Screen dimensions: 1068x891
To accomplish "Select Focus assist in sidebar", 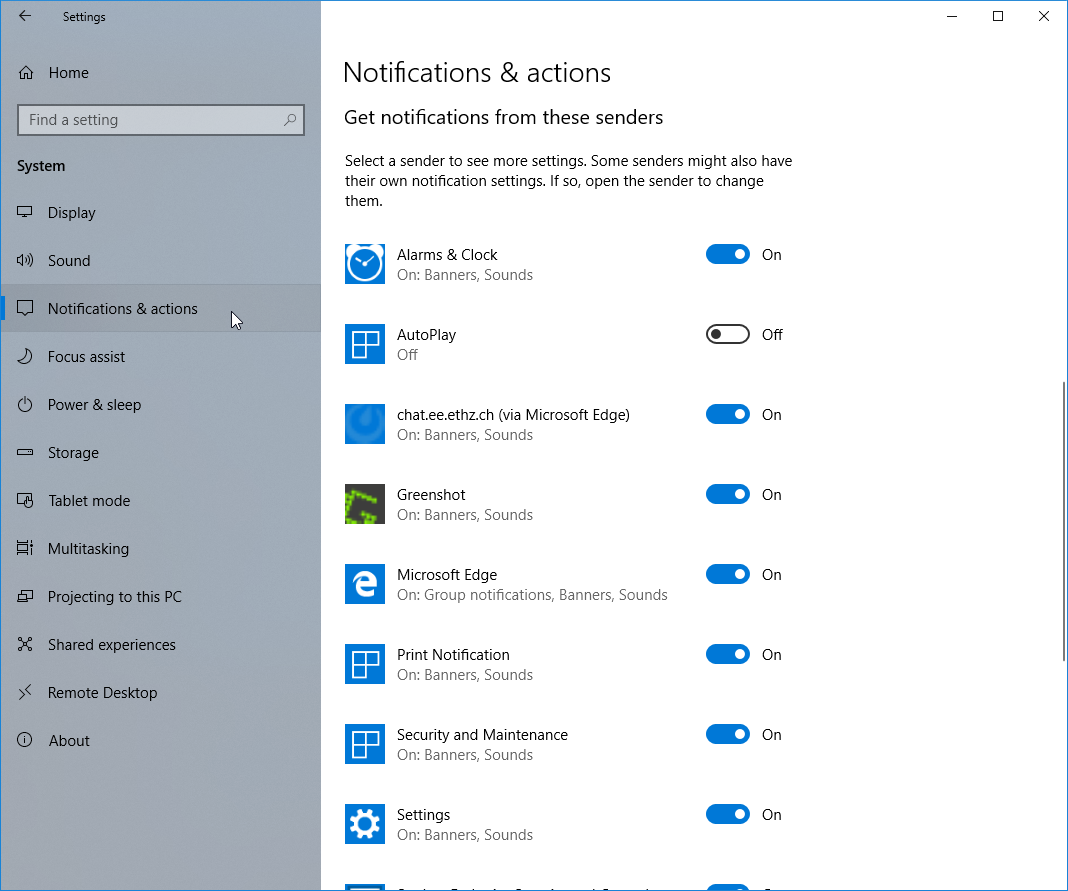I will [161, 356].
